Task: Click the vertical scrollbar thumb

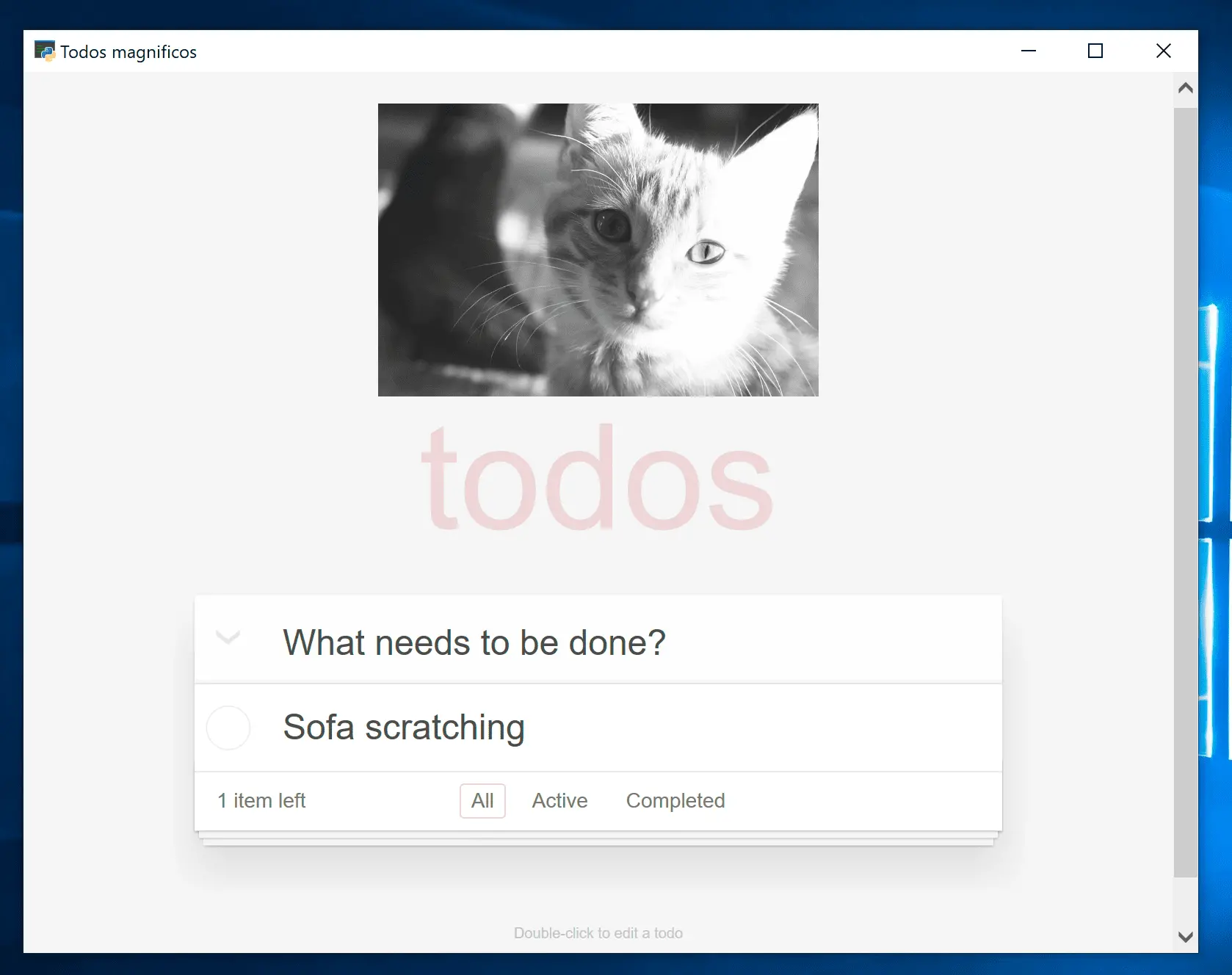Action: click(x=1185, y=492)
